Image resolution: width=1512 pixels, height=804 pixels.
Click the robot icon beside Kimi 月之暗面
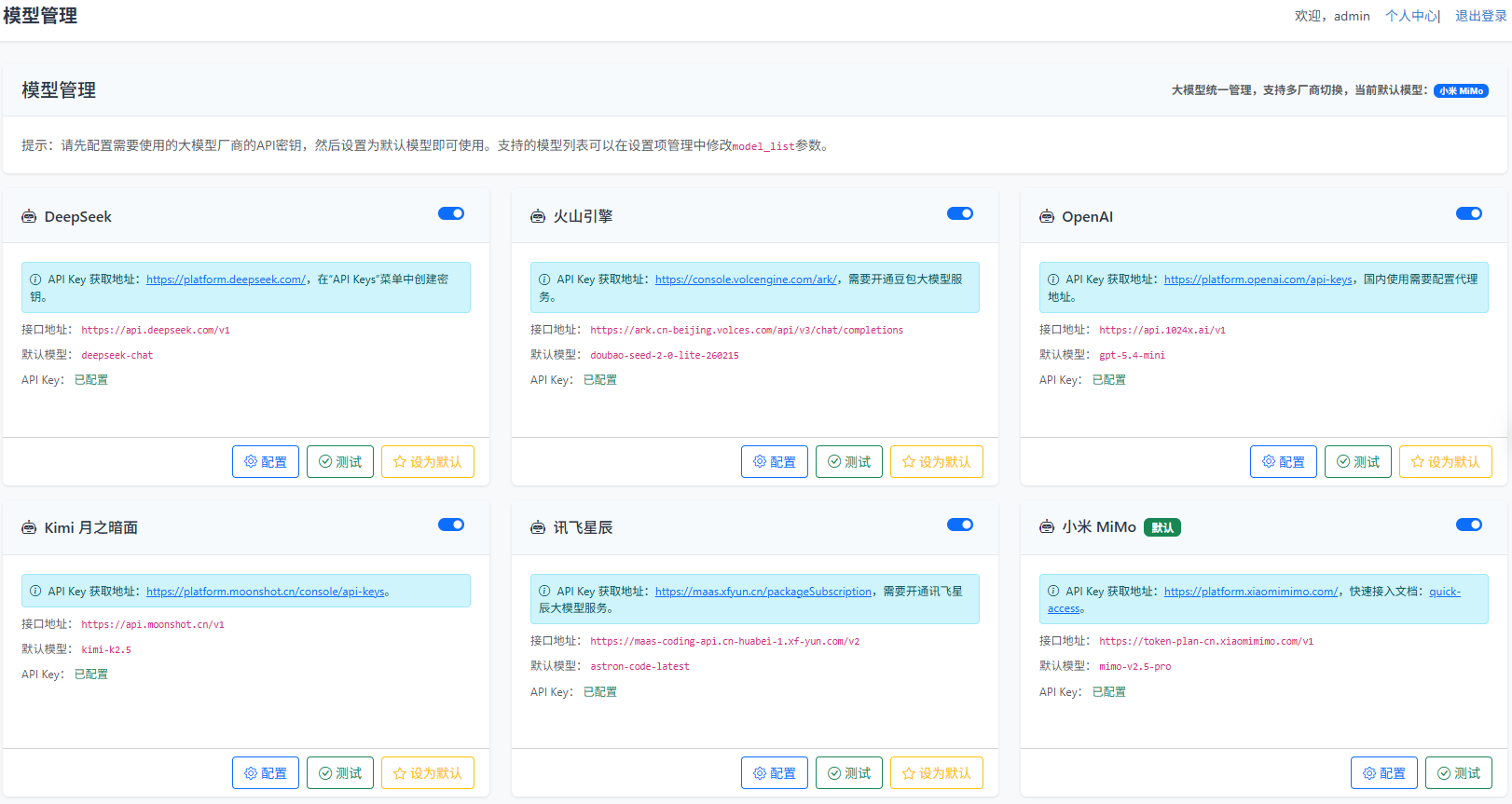(29, 528)
